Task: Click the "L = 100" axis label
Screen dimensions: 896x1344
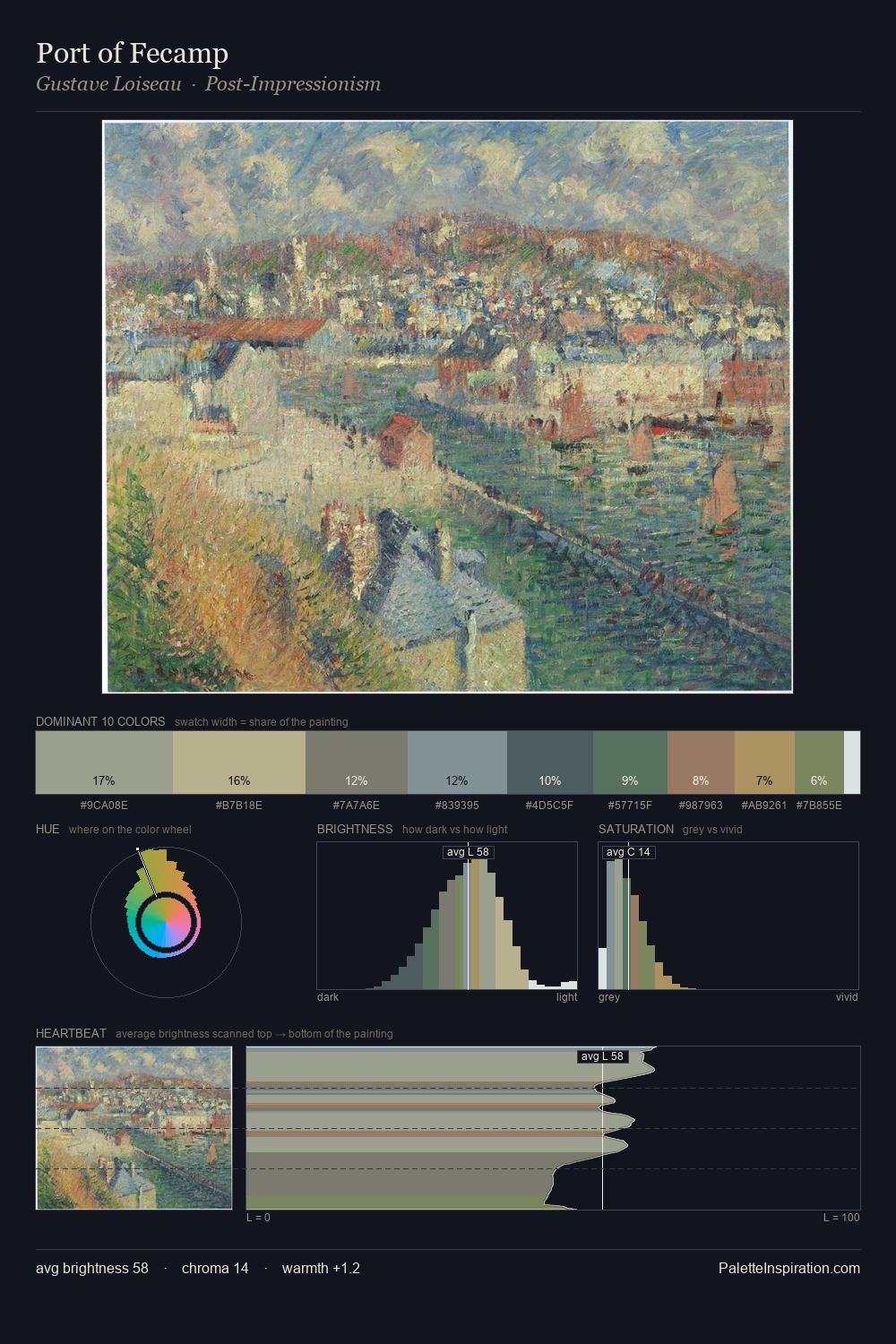Action: point(841,1218)
